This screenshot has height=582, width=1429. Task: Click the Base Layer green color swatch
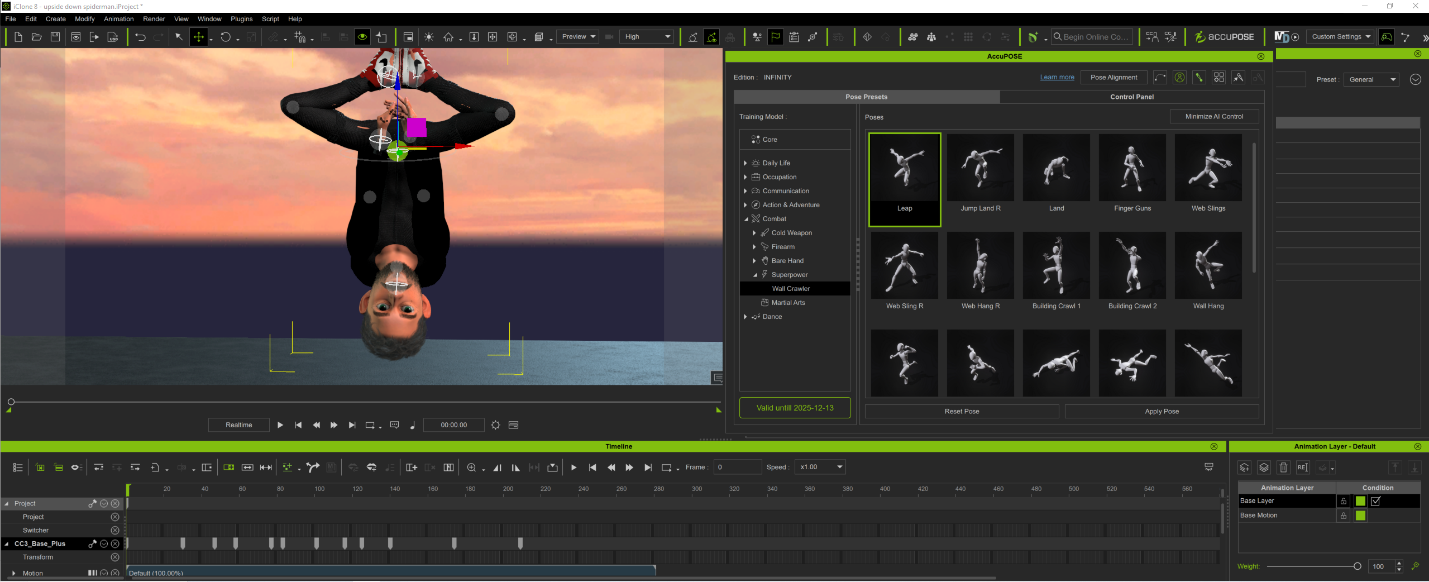[x=1360, y=501]
